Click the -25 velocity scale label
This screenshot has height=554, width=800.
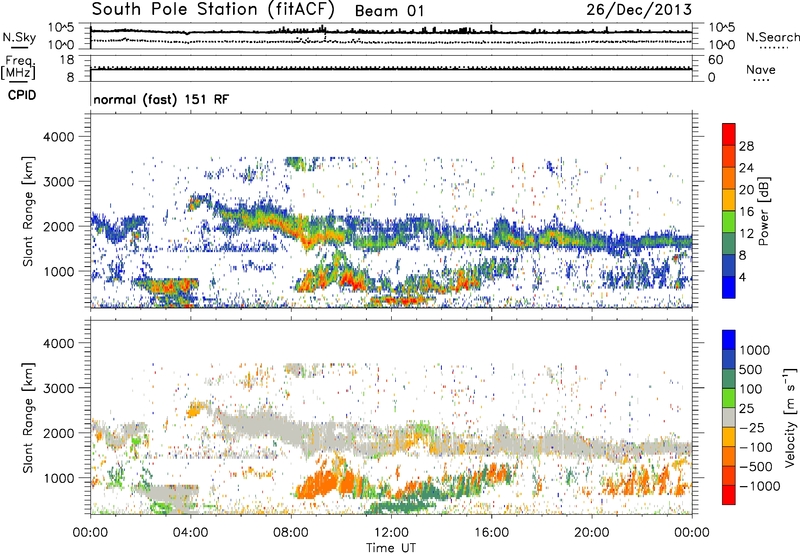click(751, 428)
